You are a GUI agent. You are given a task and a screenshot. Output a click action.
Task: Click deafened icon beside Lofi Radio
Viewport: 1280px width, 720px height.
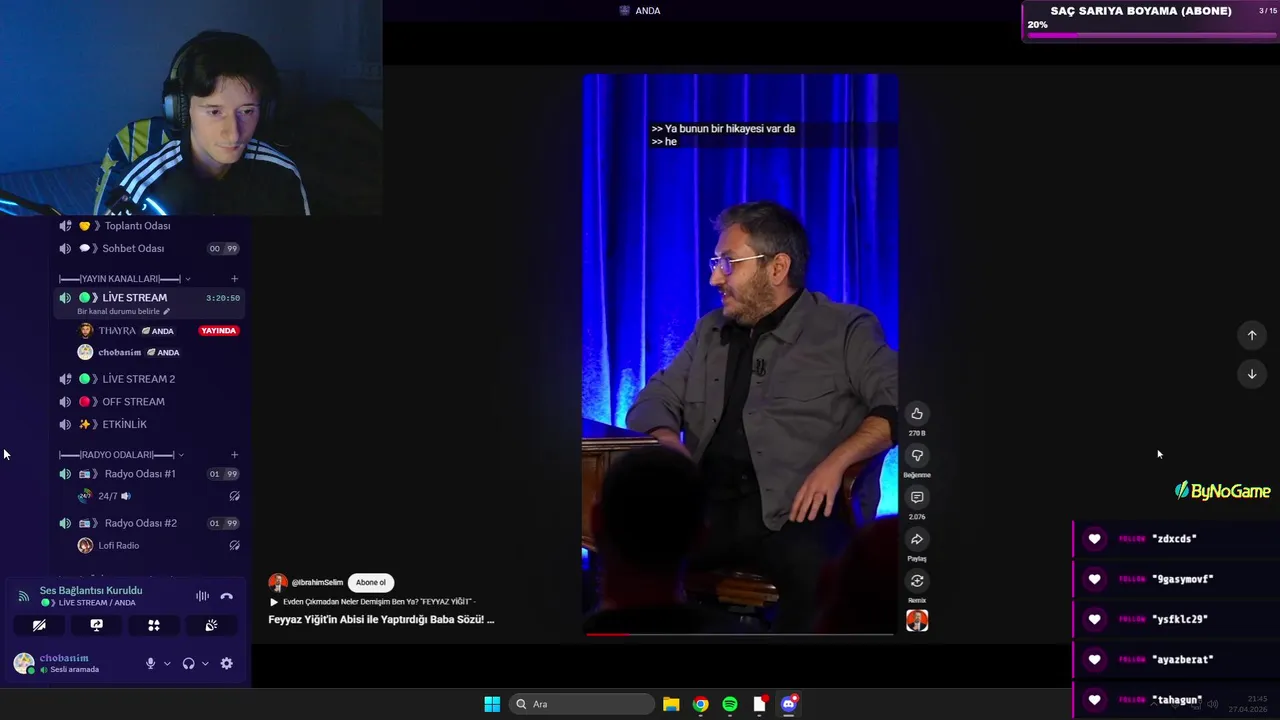[x=234, y=546]
